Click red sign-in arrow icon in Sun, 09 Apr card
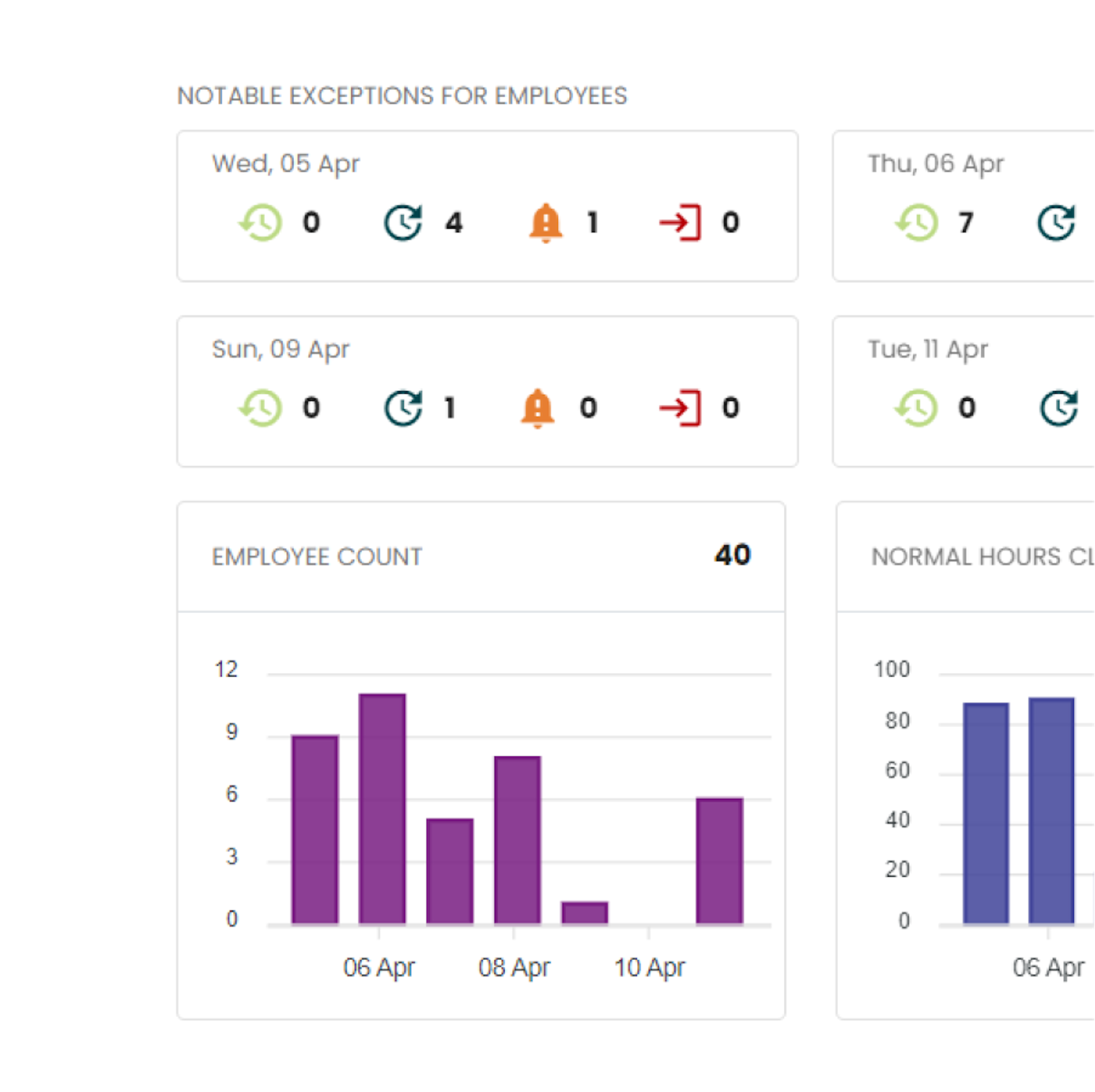 pyautogui.click(x=680, y=407)
